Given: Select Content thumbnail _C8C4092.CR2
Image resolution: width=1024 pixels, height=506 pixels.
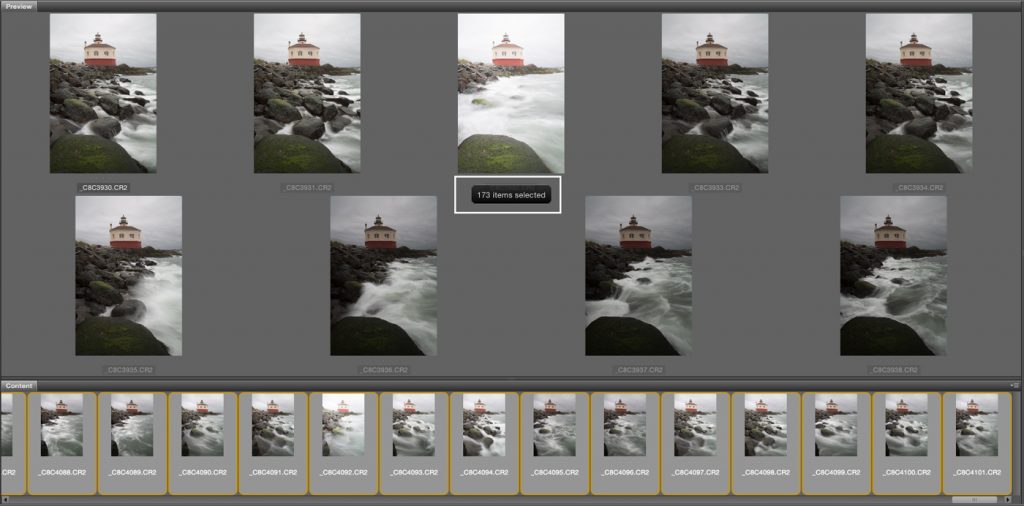Looking at the screenshot, I should (x=344, y=443).
